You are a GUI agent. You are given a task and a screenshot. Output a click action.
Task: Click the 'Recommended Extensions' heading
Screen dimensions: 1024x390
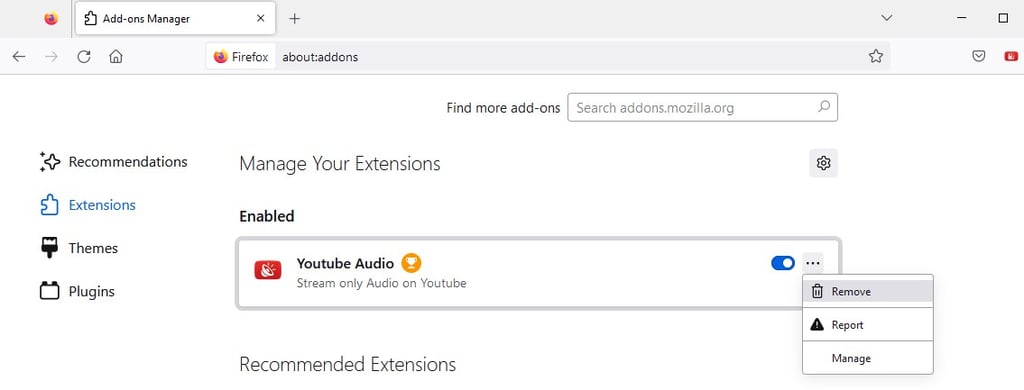tap(347, 364)
